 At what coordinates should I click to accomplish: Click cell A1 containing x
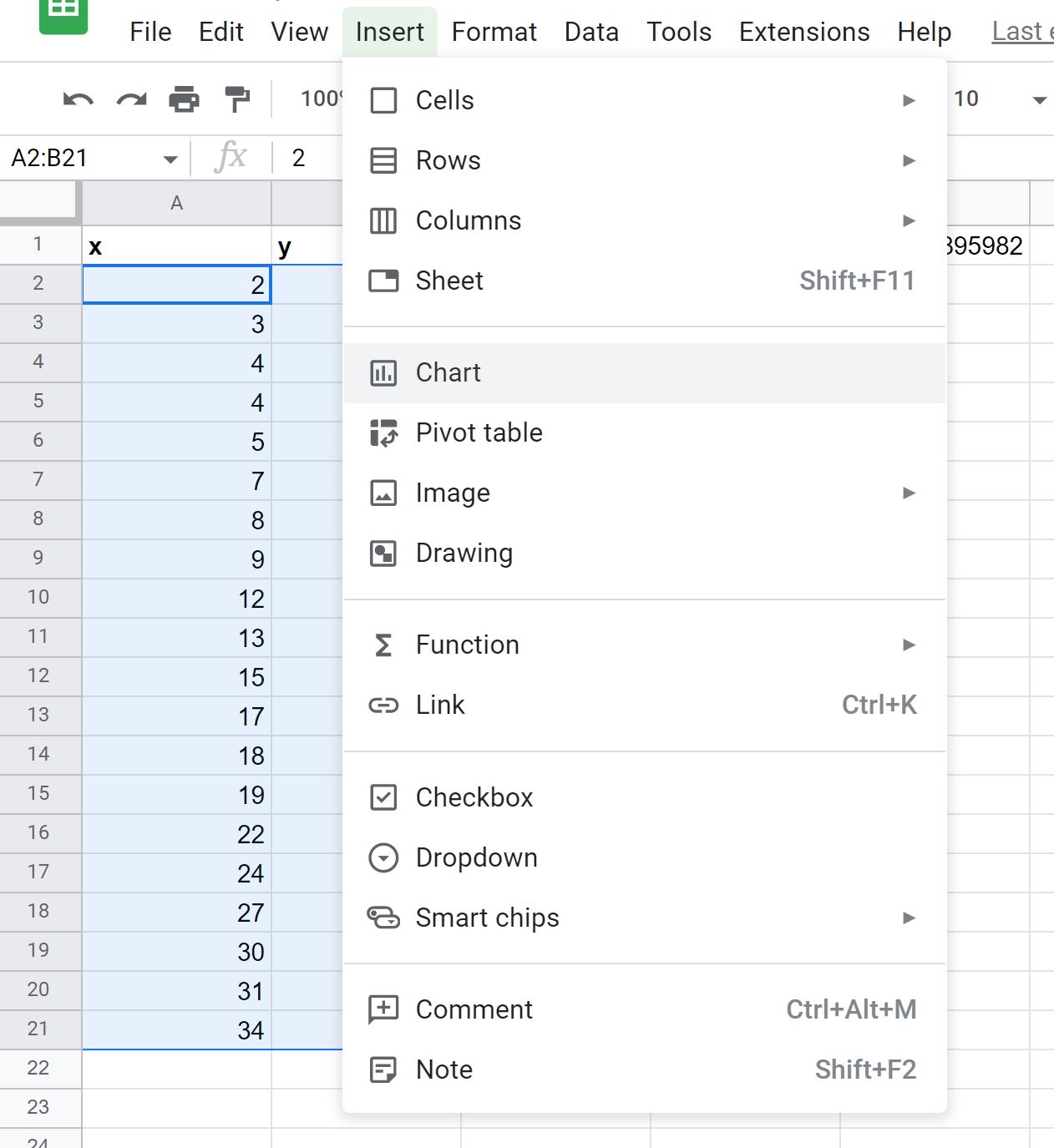click(x=177, y=245)
